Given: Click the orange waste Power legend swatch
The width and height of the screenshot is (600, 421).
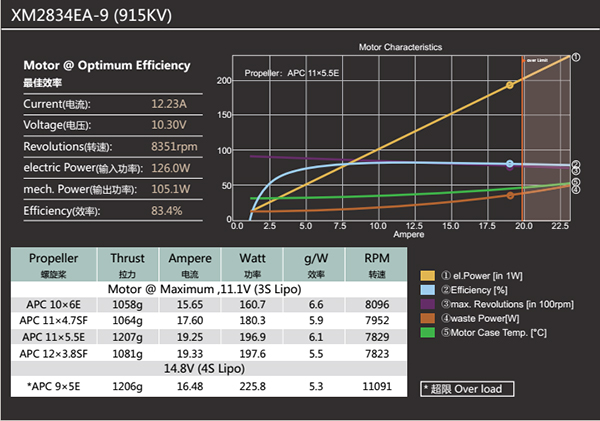Looking at the screenshot, I should click(427, 318).
